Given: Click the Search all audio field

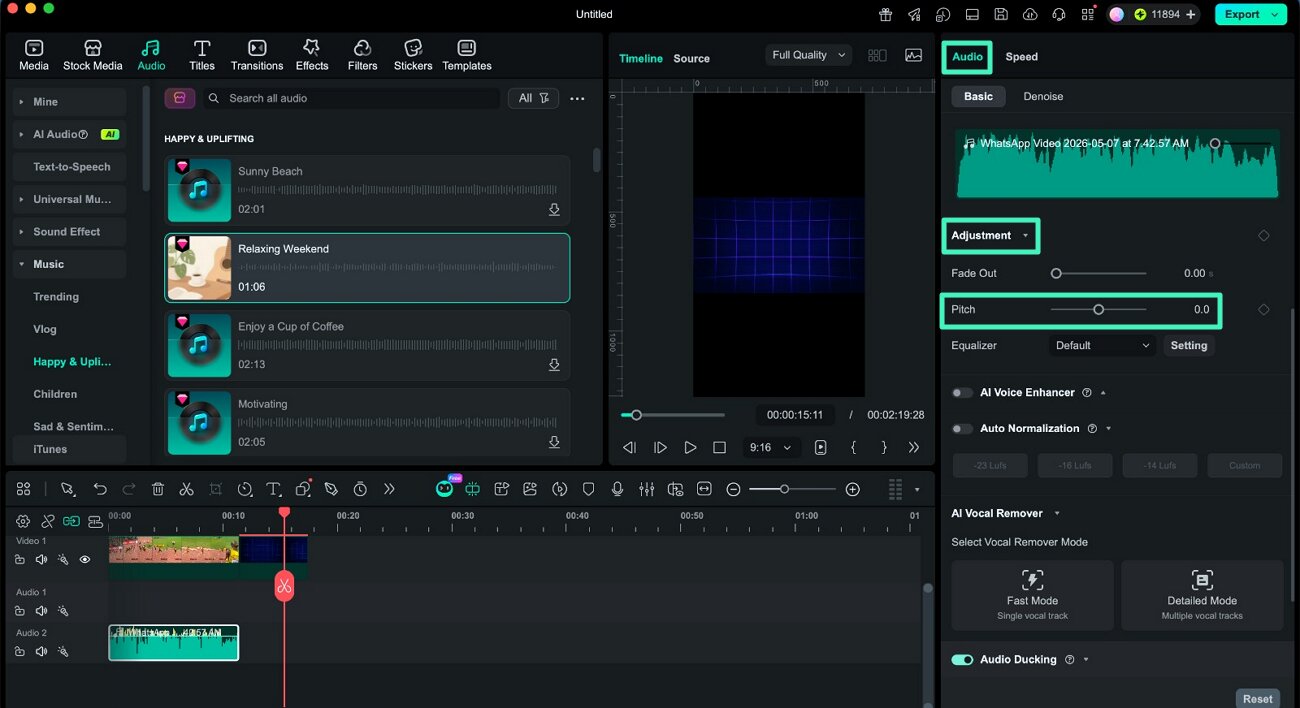Looking at the screenshot, I should 351,98.
